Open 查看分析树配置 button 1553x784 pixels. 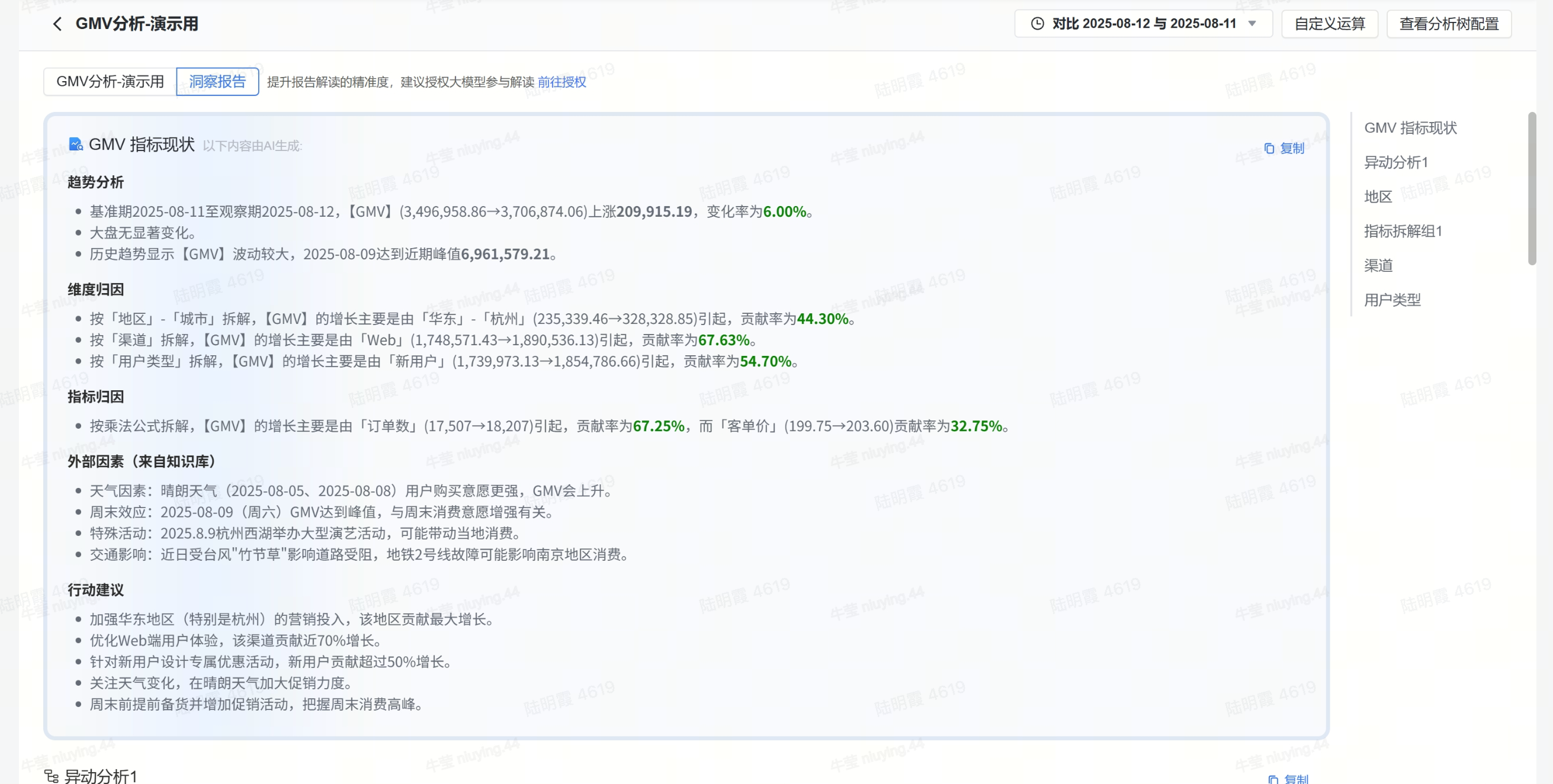click(x=1449, y=24)
